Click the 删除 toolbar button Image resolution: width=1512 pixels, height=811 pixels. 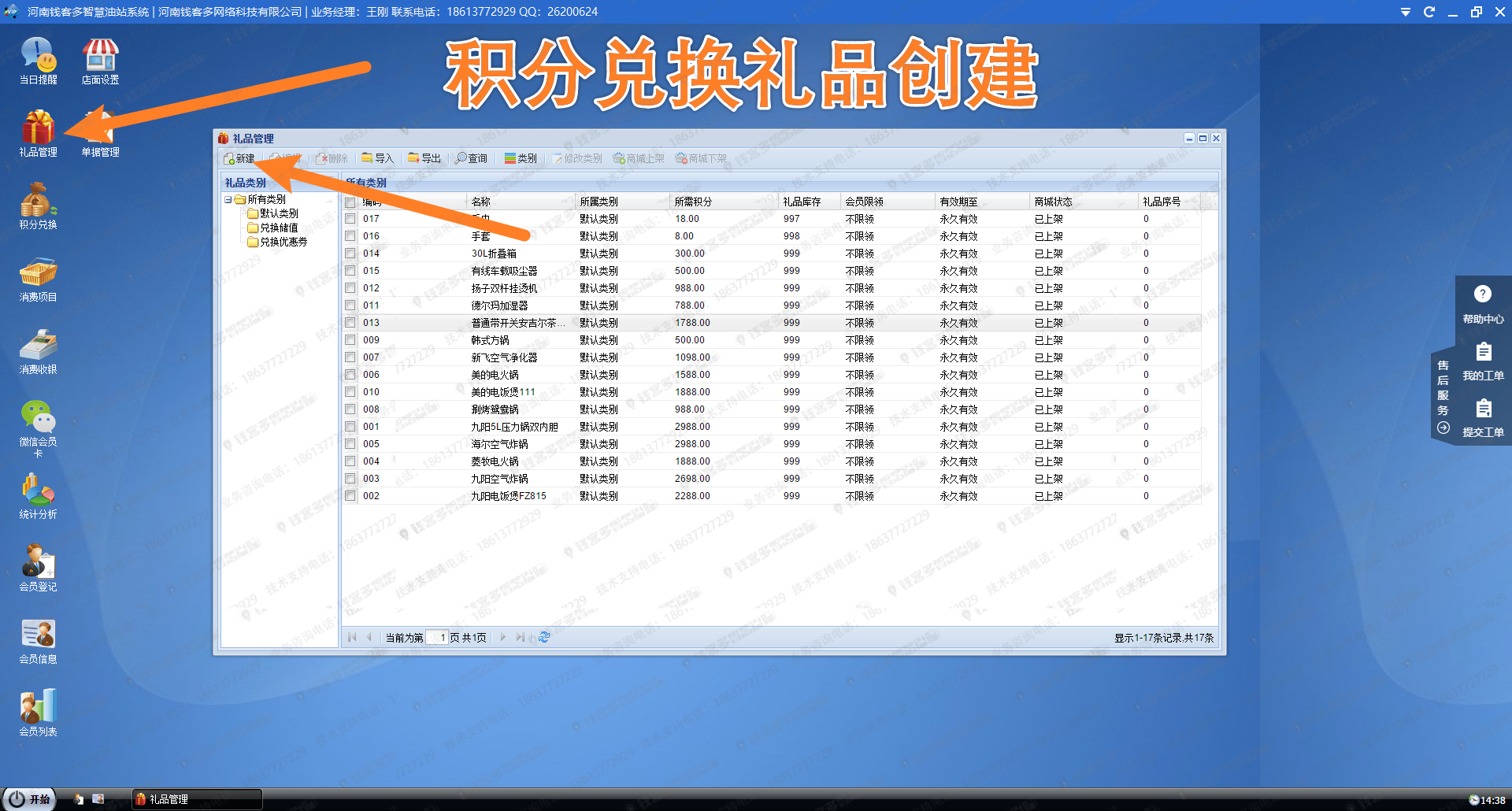click(332, 158)
